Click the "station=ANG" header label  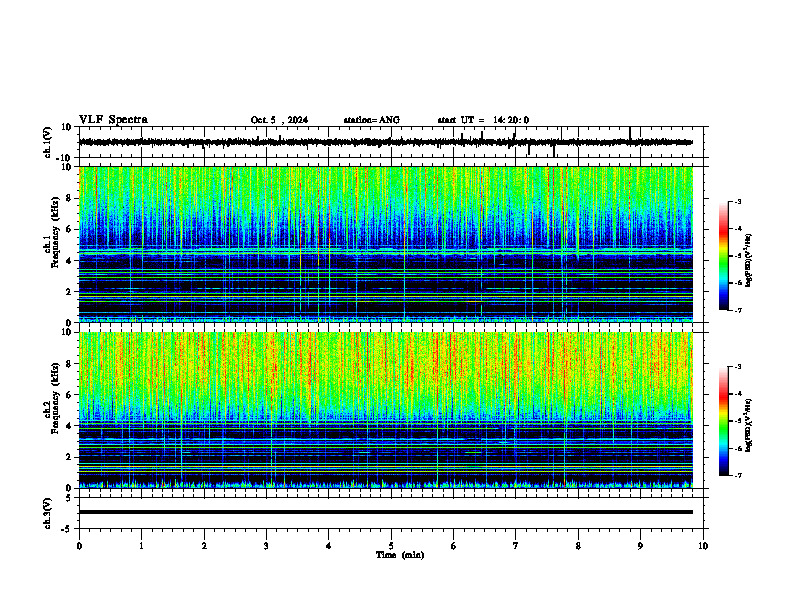(372, 120)
